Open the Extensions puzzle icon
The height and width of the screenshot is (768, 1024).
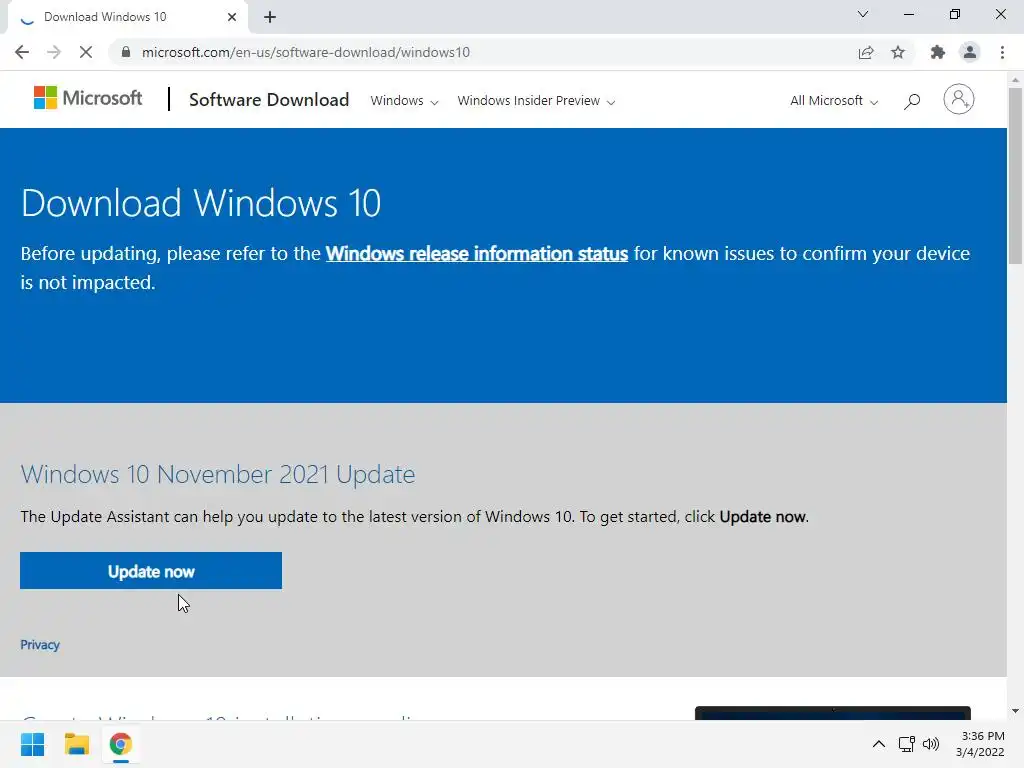coord(938,52)
